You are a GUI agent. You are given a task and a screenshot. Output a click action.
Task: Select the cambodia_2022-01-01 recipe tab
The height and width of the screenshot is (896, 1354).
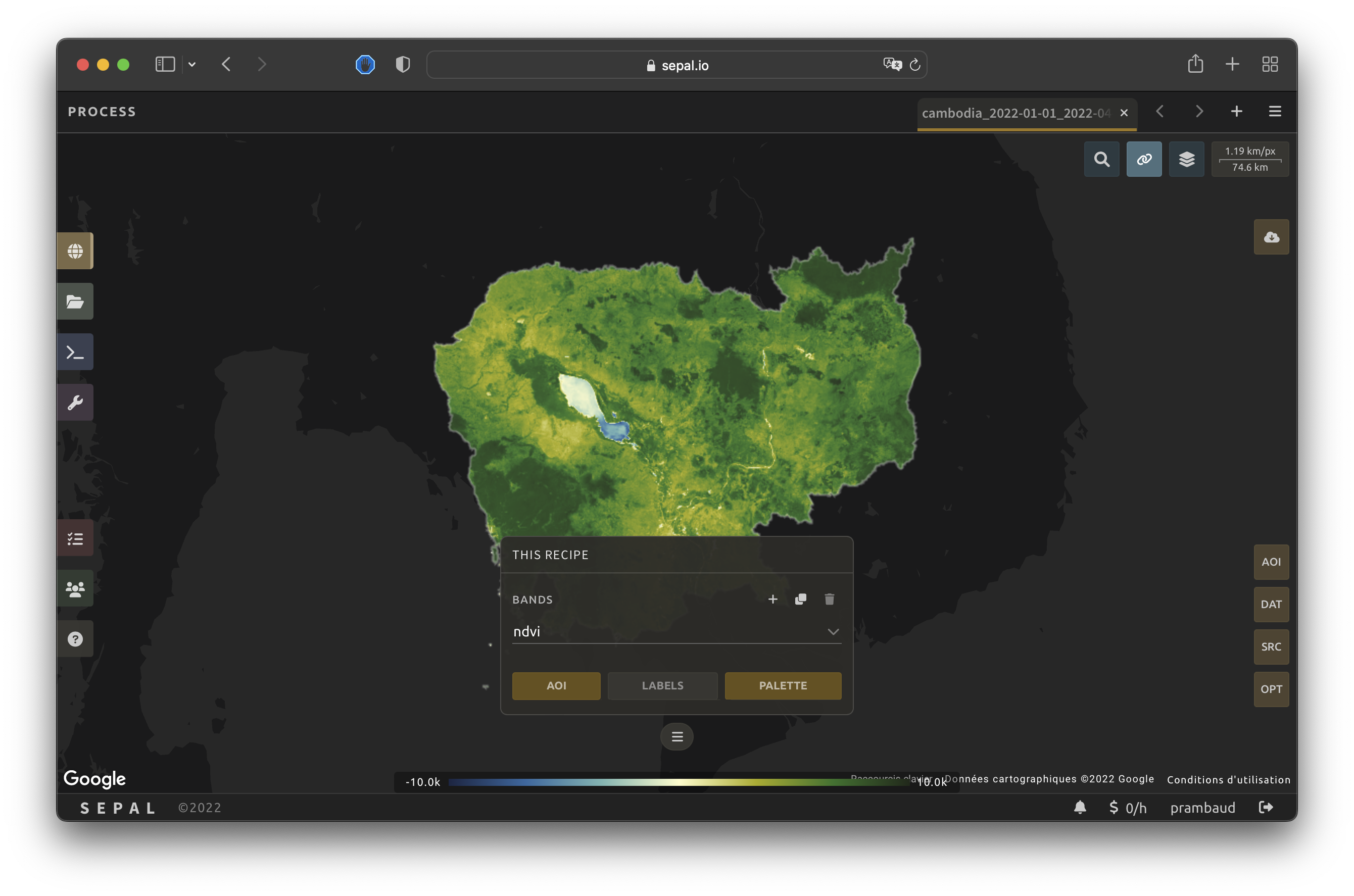[1015, 113]
